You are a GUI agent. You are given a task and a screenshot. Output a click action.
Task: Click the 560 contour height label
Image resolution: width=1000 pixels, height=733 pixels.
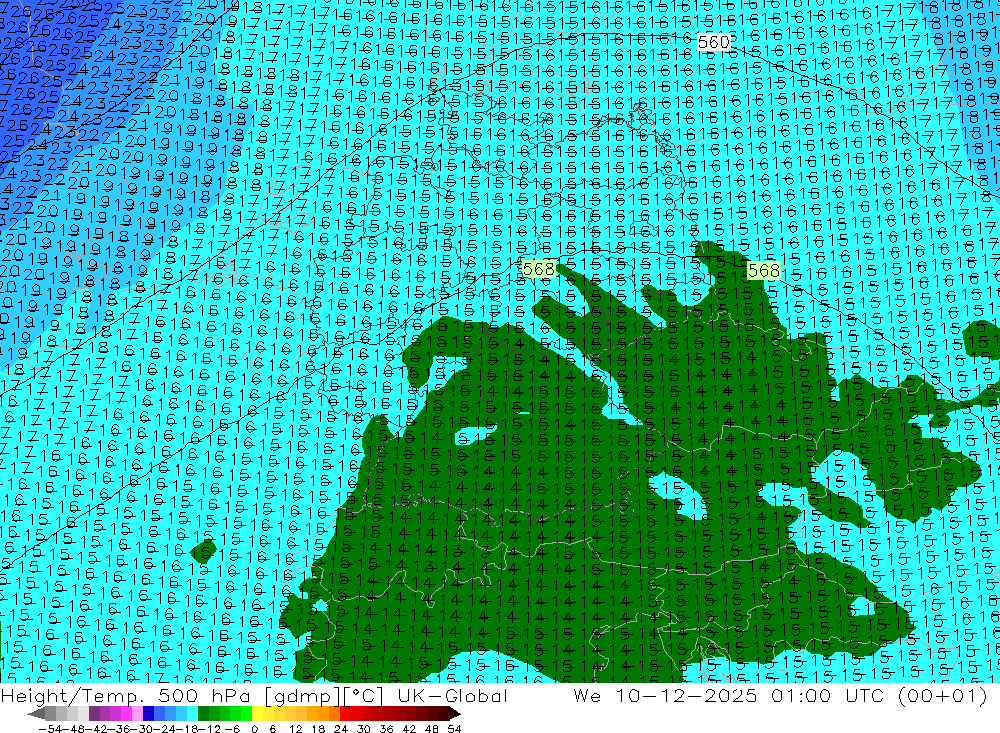[x=714, y=42]
